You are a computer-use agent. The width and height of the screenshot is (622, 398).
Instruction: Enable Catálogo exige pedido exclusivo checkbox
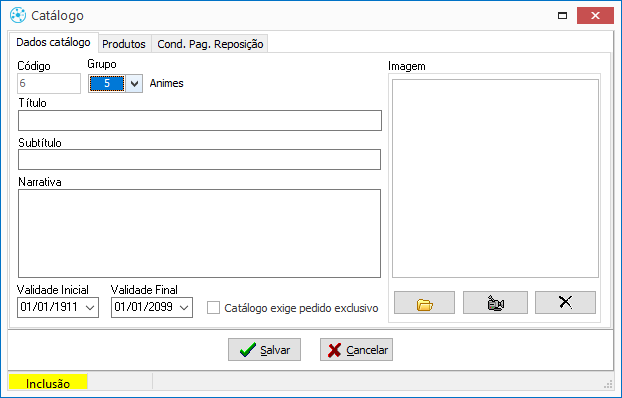[x=213, y=308]
